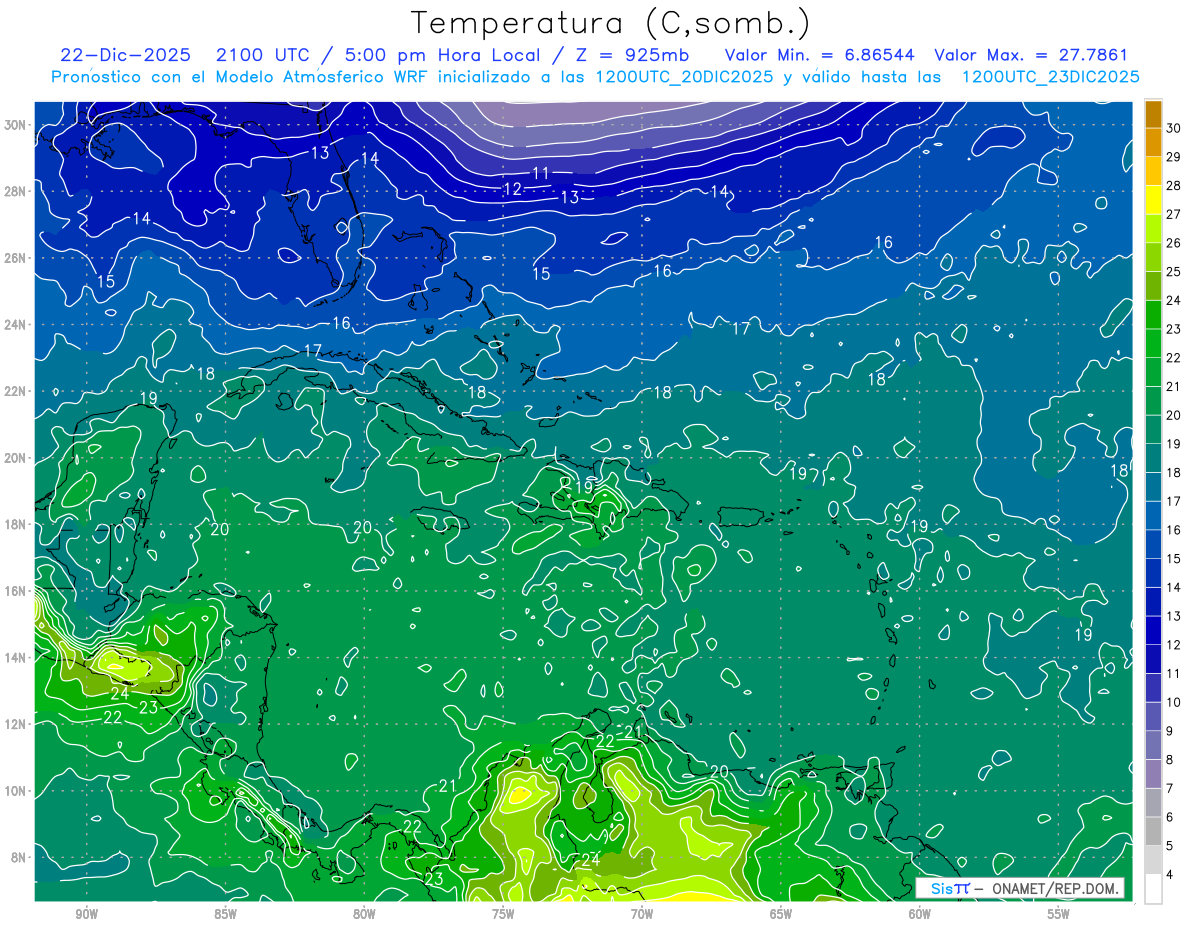1200x927 pixels.
Task: Pick the yellow swatch between 27 and 28
Action: (1153, 200)
